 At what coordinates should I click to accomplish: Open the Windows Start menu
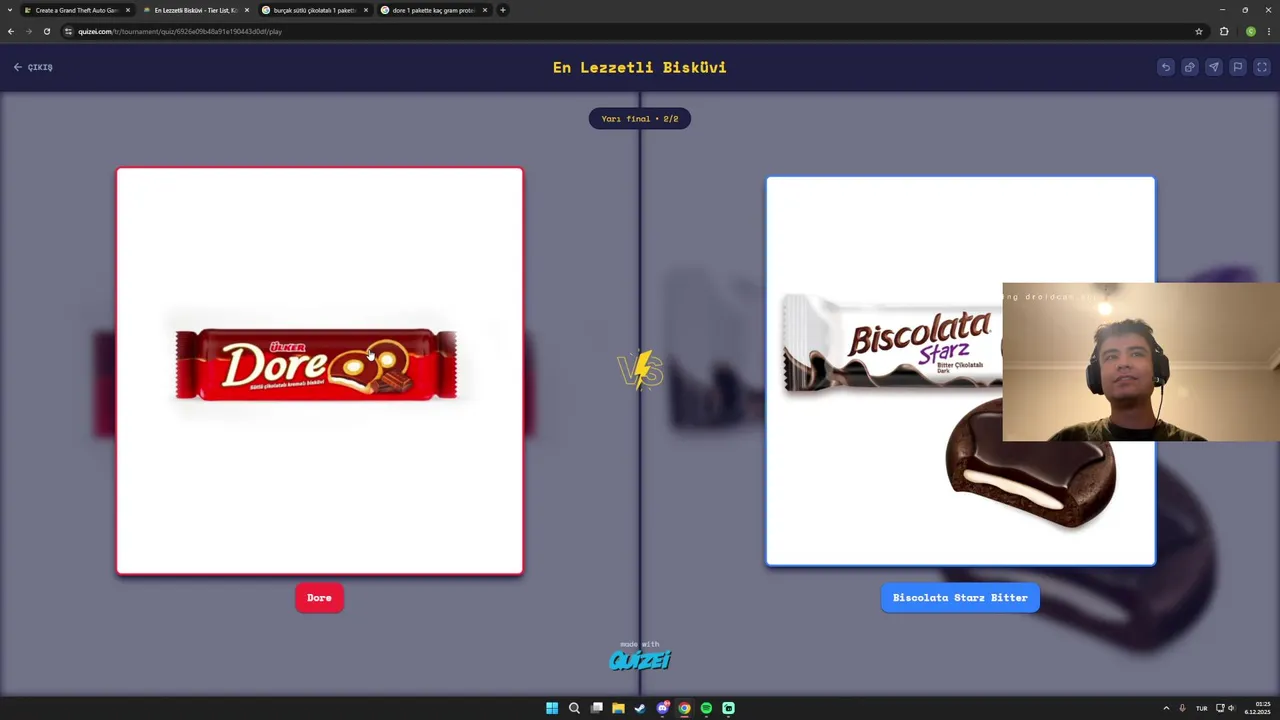click(x=552, y=708)
